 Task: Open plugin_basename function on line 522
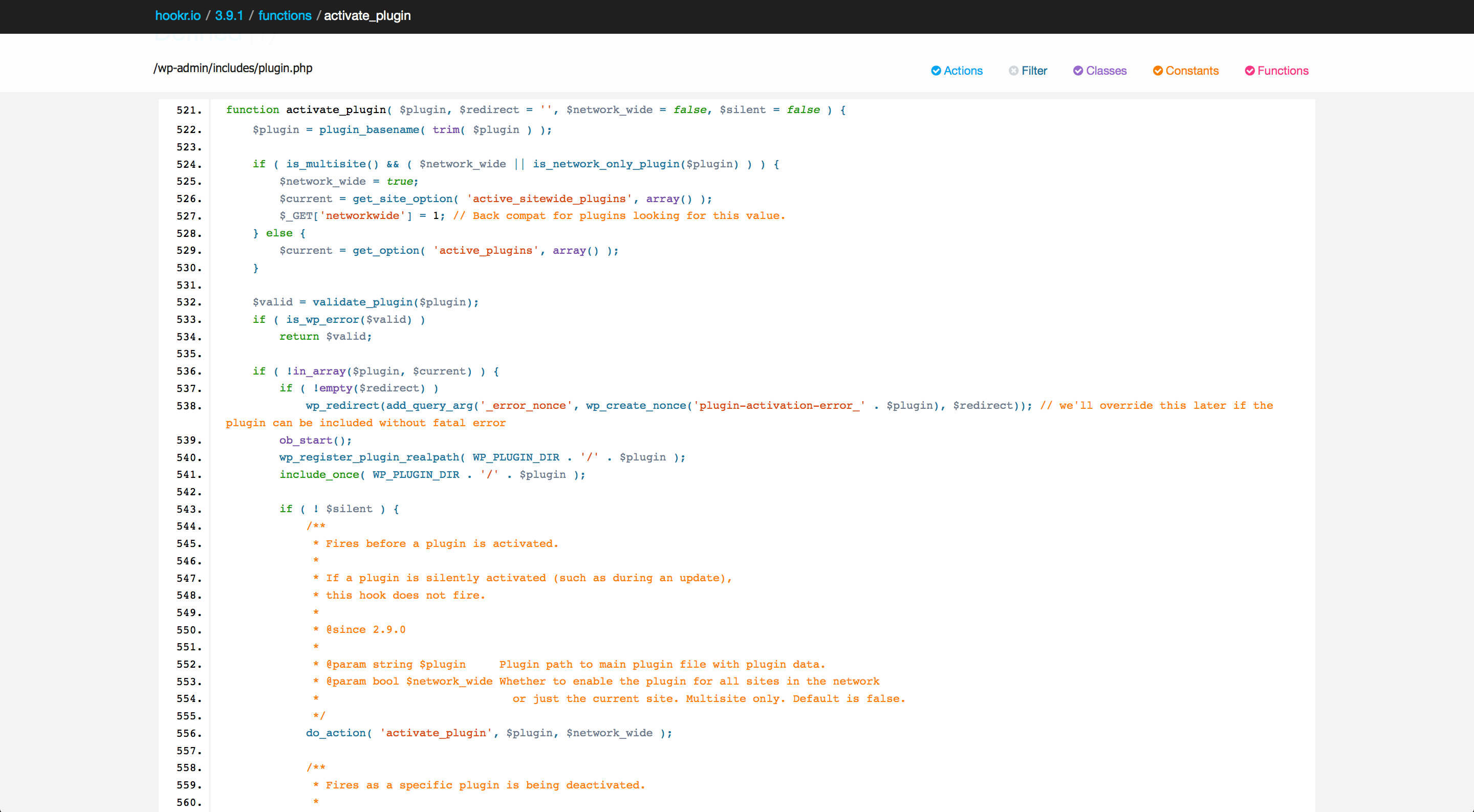point(368,130)
